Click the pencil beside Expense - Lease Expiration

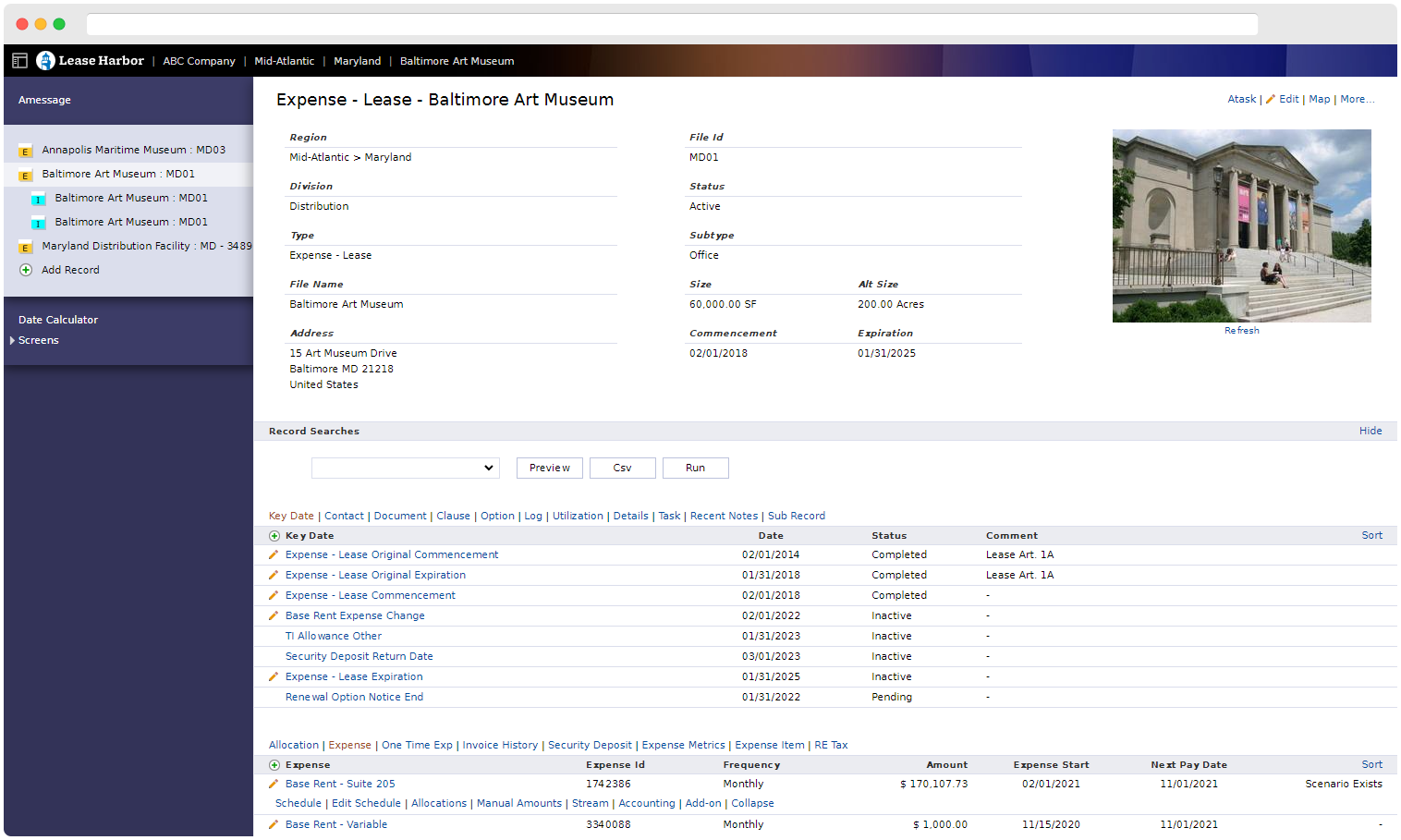click(x=272, y=676)
